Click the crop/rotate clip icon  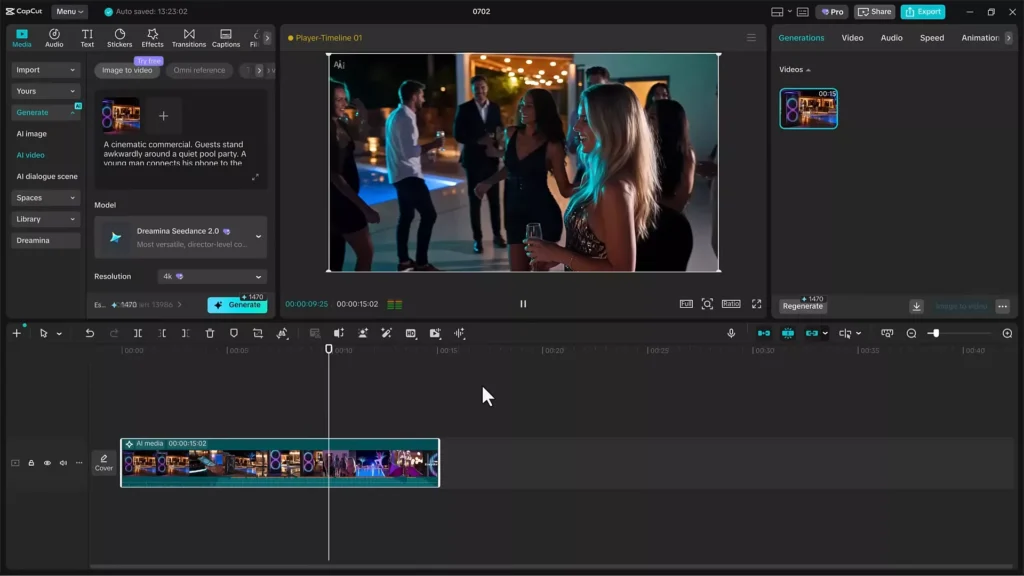(x=258, y=333)
